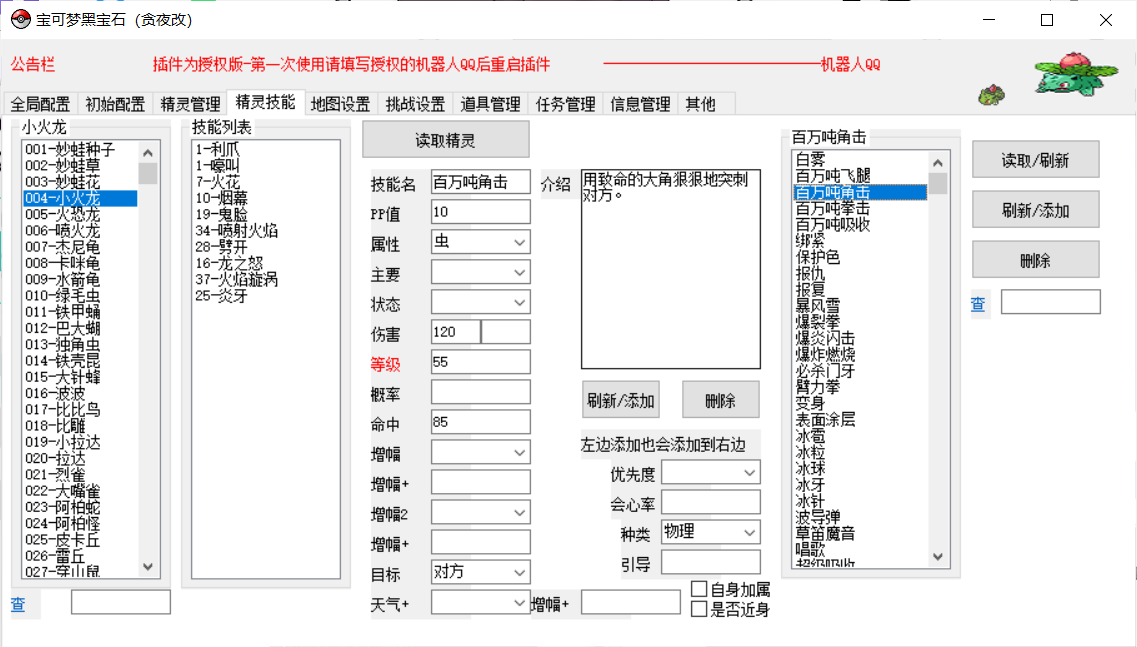Click the Pokeball app icon in title bar
The width and height of the screenshot is (1137, 647).
point(20,20)
